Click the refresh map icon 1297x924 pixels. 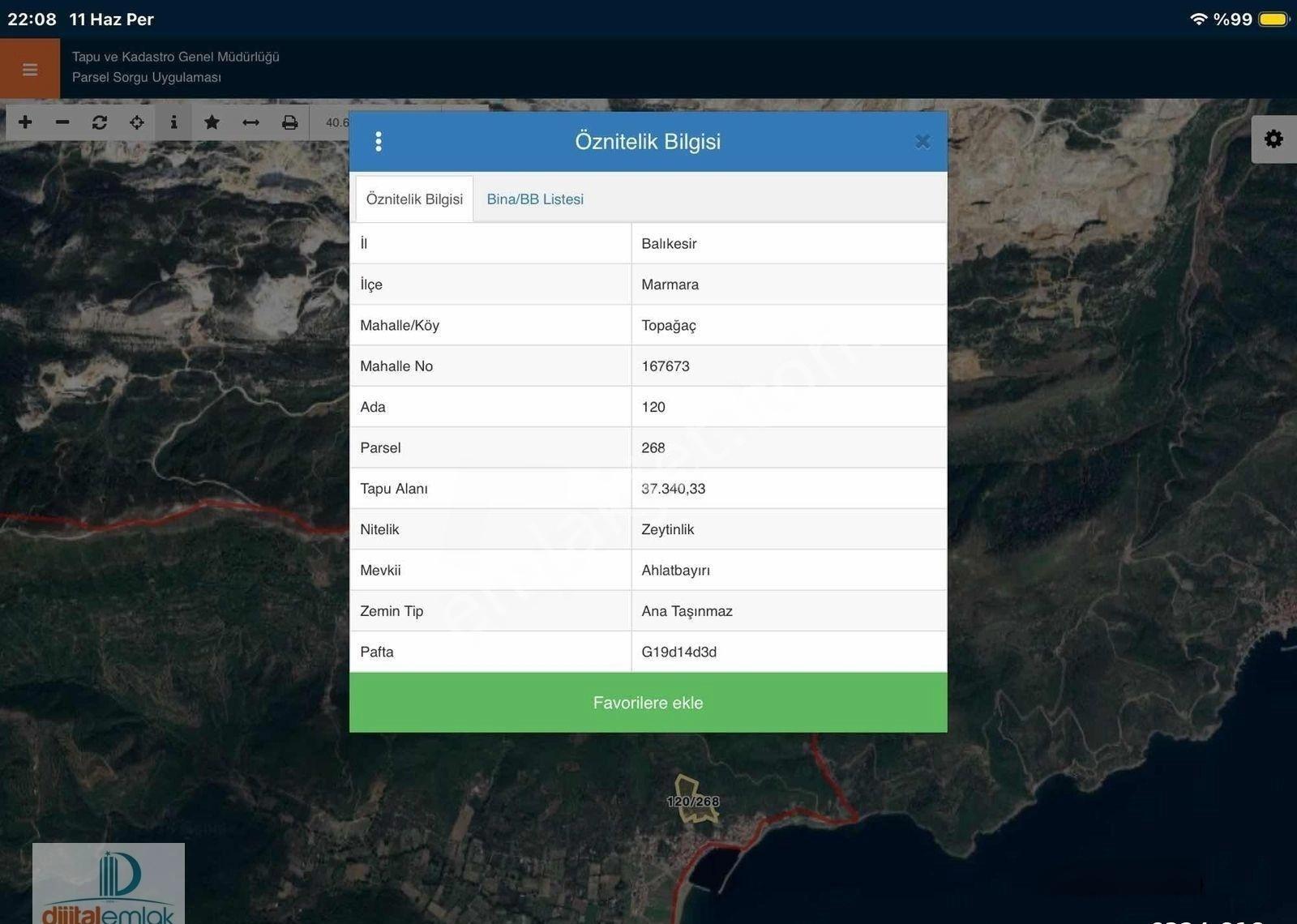pyautogui.click(x=100, y=122)
